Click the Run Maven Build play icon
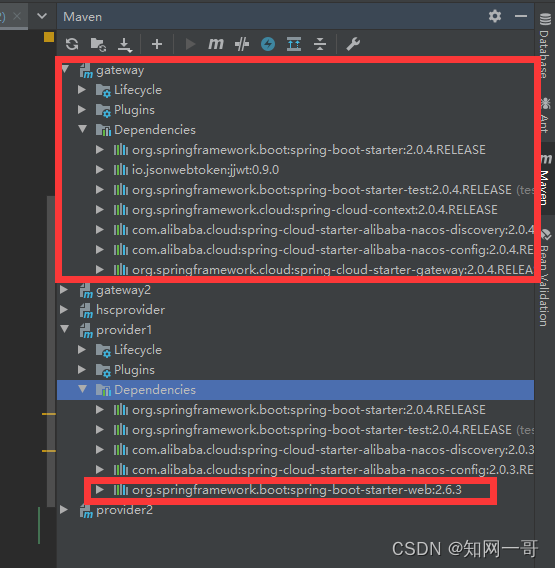The image size is (555, 568). point(190,44)
